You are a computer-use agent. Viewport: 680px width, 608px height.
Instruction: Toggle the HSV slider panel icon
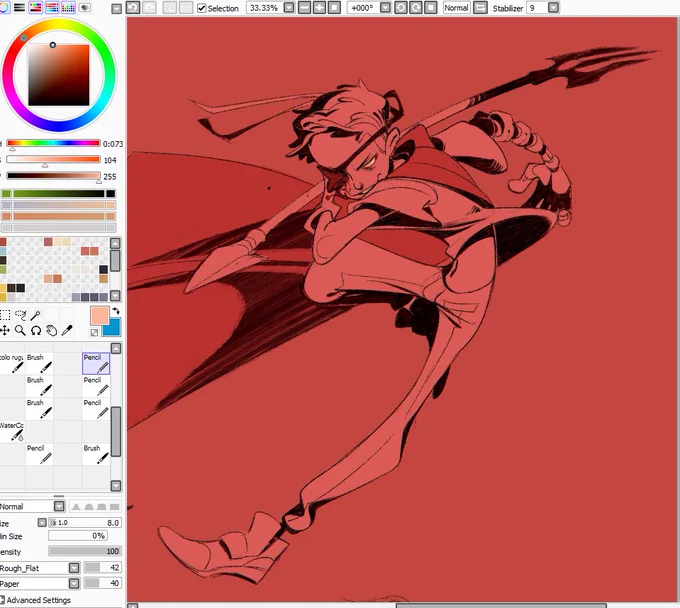click(36, 7)
